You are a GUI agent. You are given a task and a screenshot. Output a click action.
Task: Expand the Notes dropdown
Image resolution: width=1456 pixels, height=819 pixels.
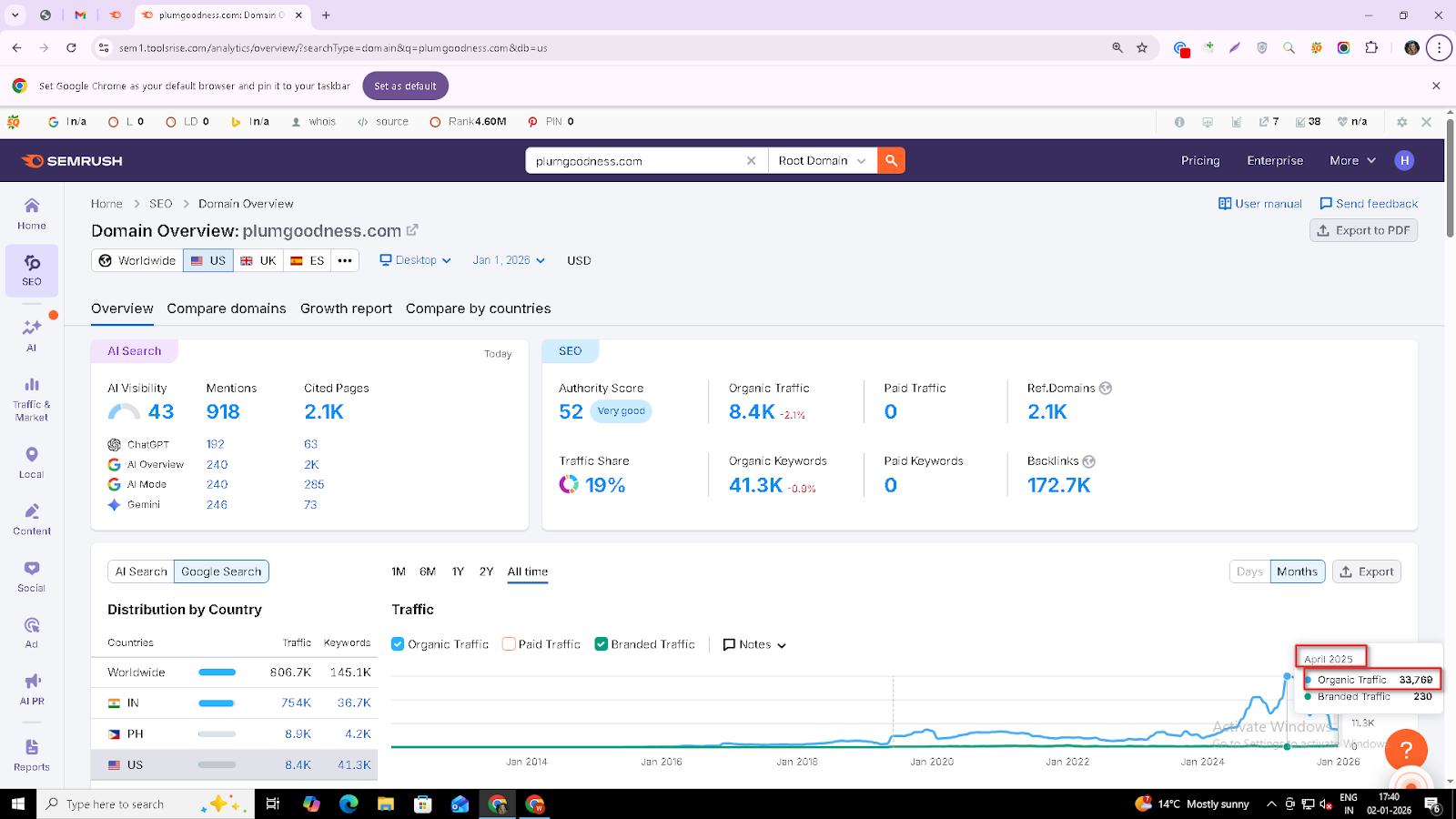(754, 644)
